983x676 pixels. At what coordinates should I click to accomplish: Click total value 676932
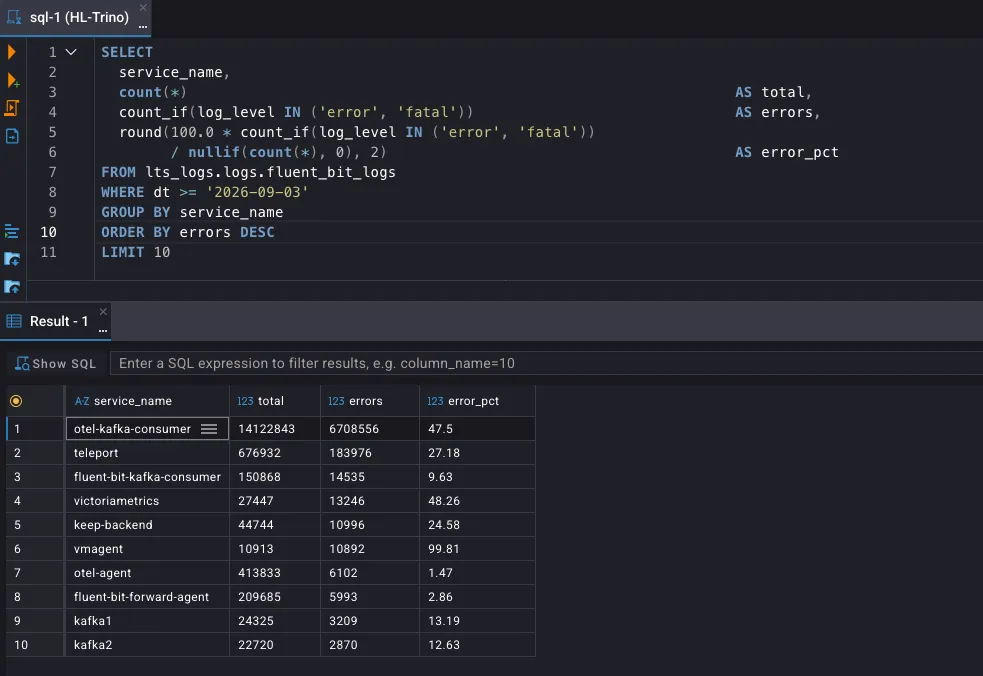coord(275,453)
